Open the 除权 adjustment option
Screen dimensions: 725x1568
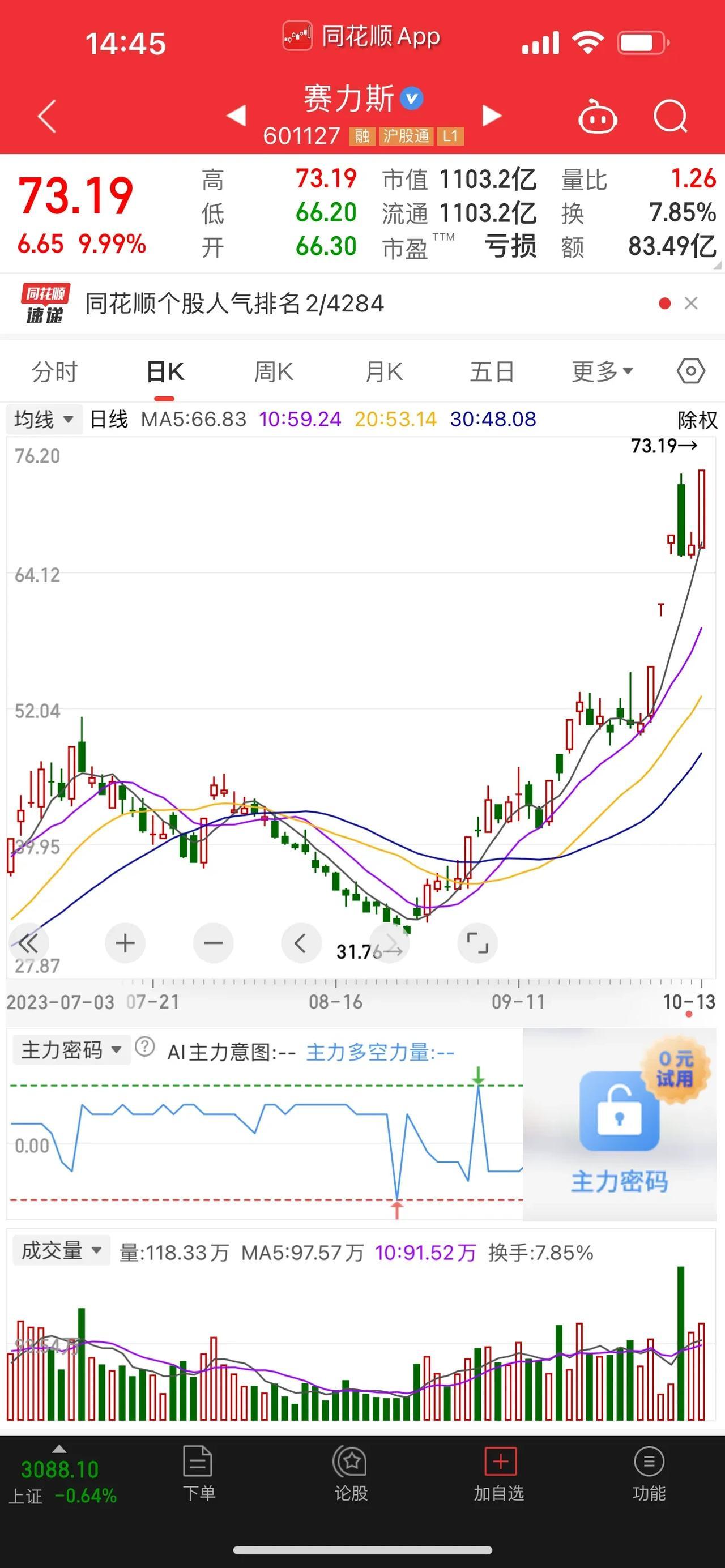click(x=698, y=420)
